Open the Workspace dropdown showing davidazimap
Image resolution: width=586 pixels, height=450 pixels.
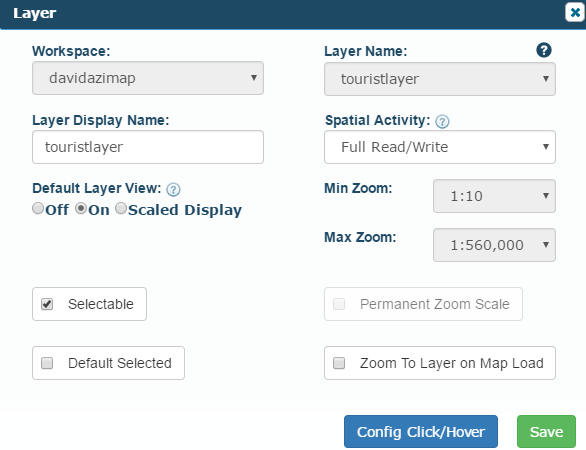148,78
